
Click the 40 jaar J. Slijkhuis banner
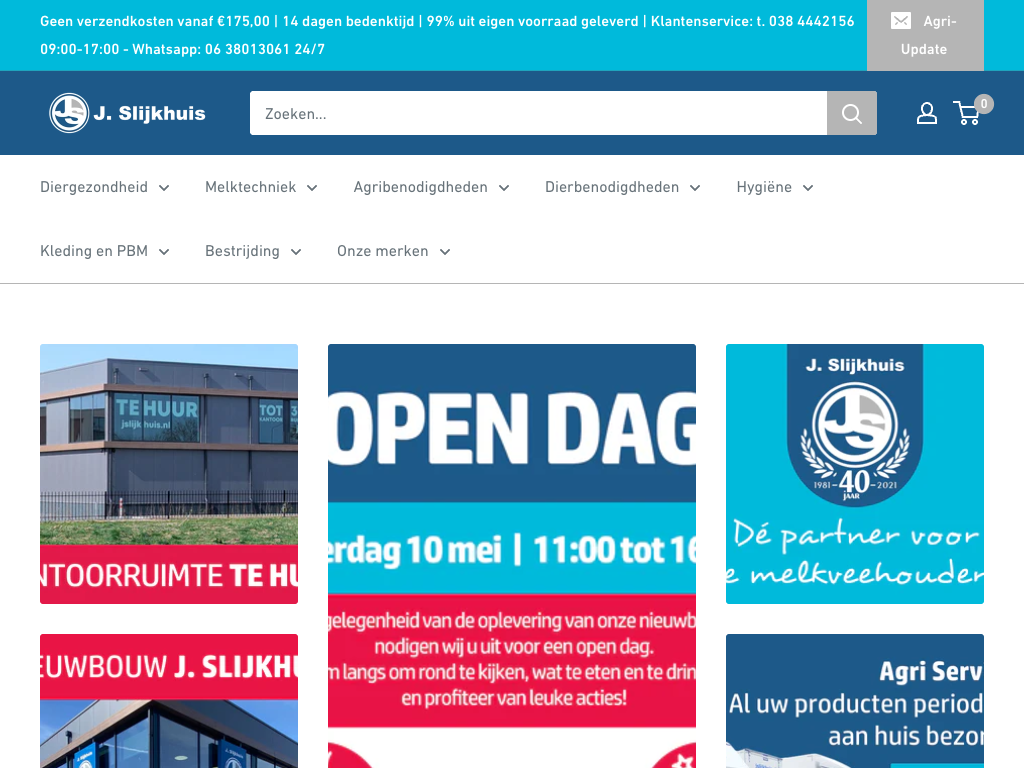coord(855,474)
